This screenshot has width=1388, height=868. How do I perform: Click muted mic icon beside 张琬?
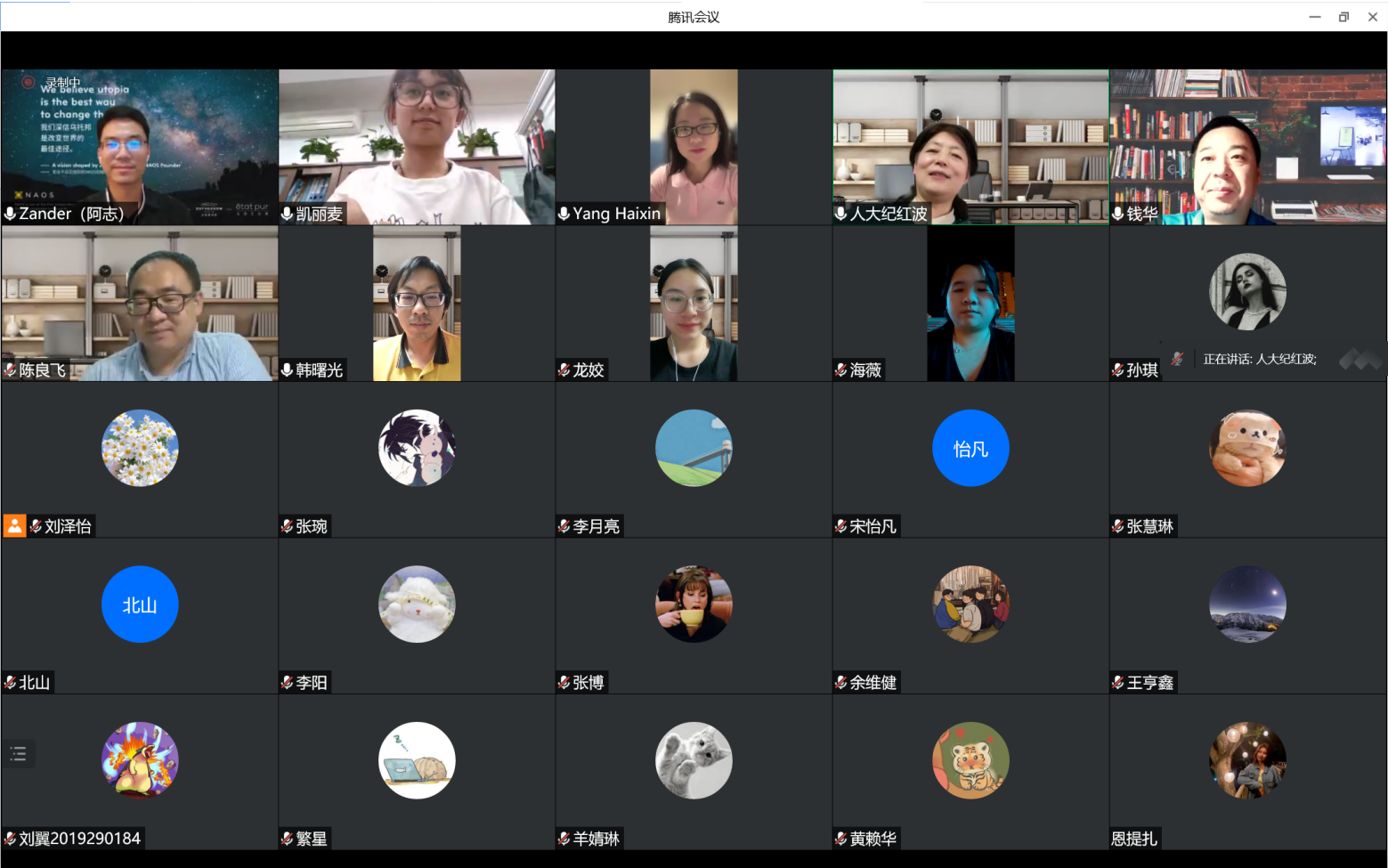coord(288,526)
